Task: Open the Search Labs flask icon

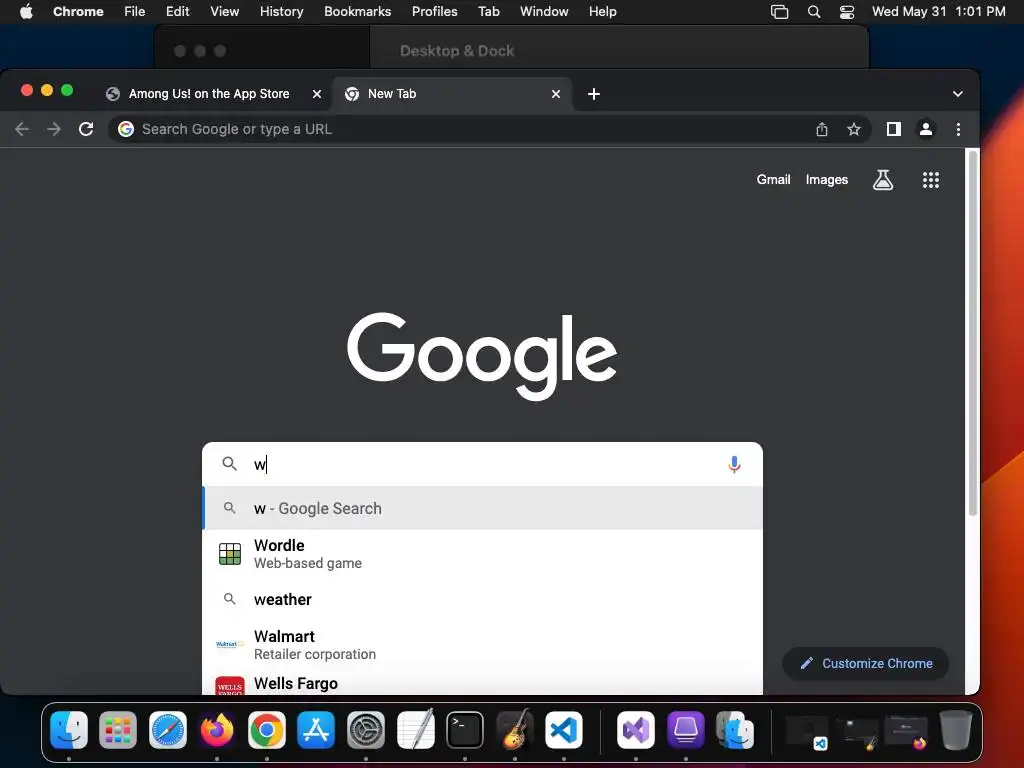Action: 883,180
